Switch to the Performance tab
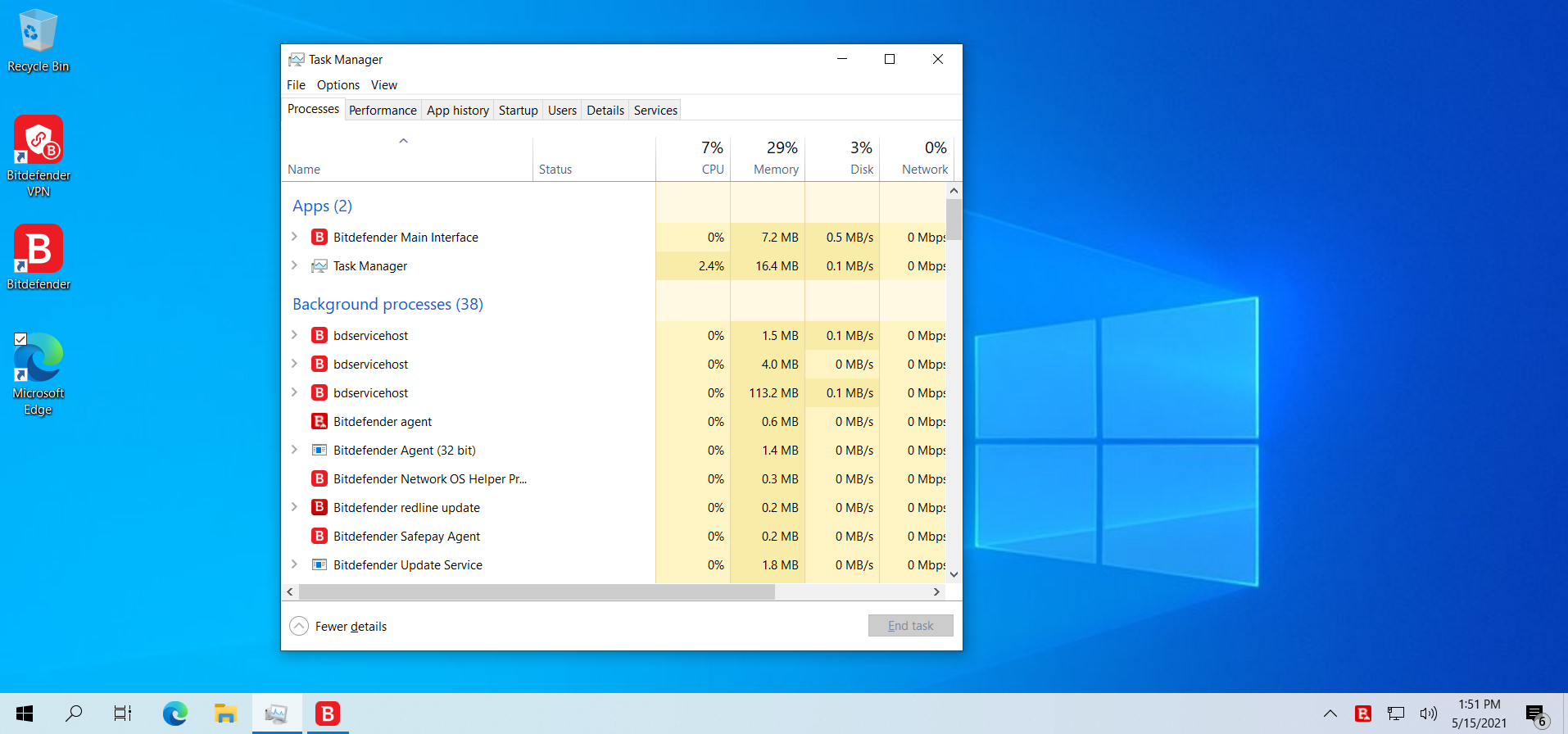Viewport: 1568px width, 734px height. point(383,111)
